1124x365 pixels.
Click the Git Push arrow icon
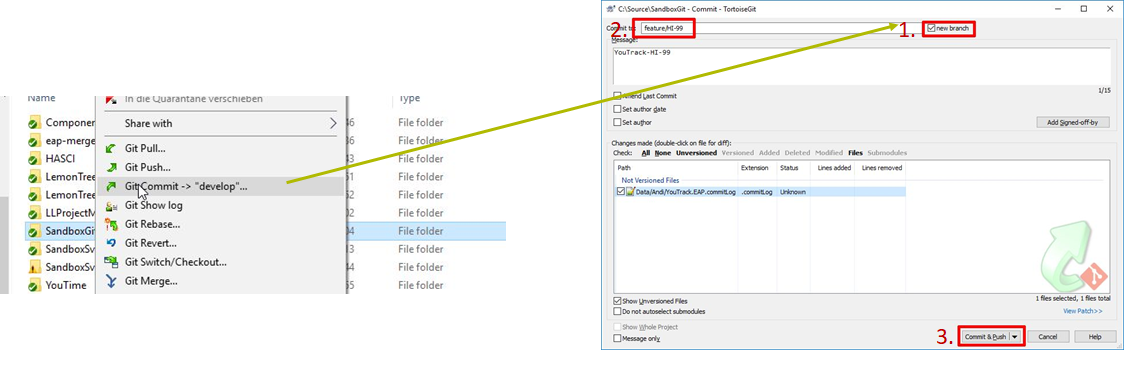[110, 167]
